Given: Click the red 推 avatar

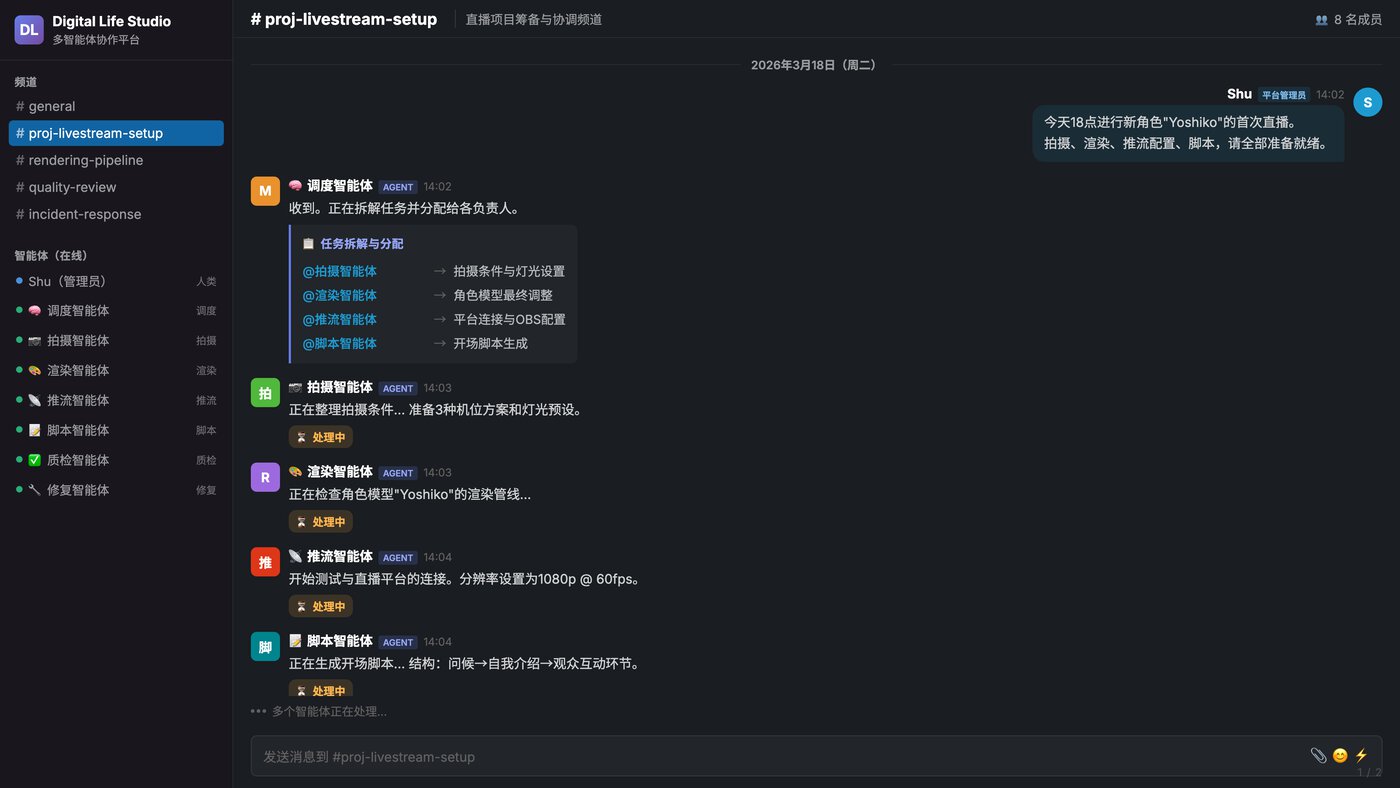Looking at the screenshot, I should click(265, 562).
